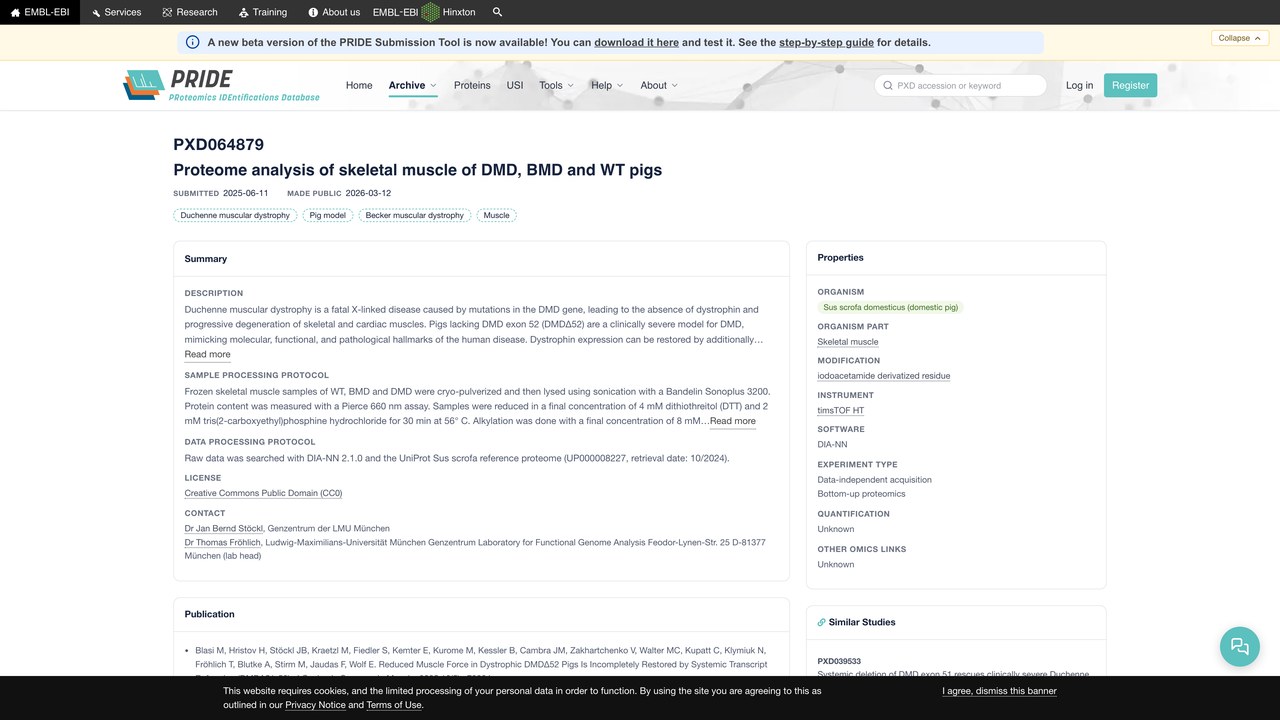This screenshot has width=1280, height=720.
Task: Click the Log in link
Action: (1080, 85)
